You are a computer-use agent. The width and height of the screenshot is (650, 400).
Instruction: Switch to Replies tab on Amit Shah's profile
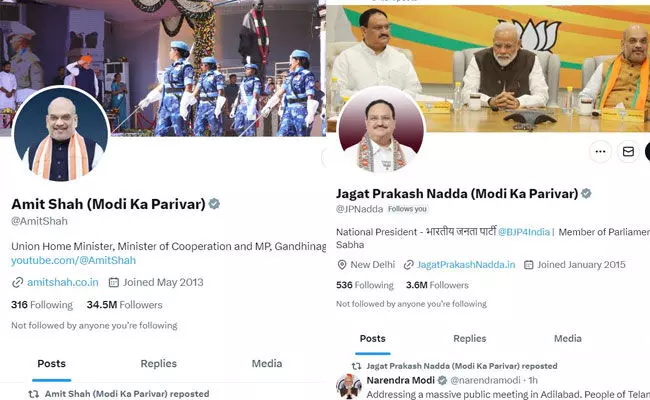(158, 364)
